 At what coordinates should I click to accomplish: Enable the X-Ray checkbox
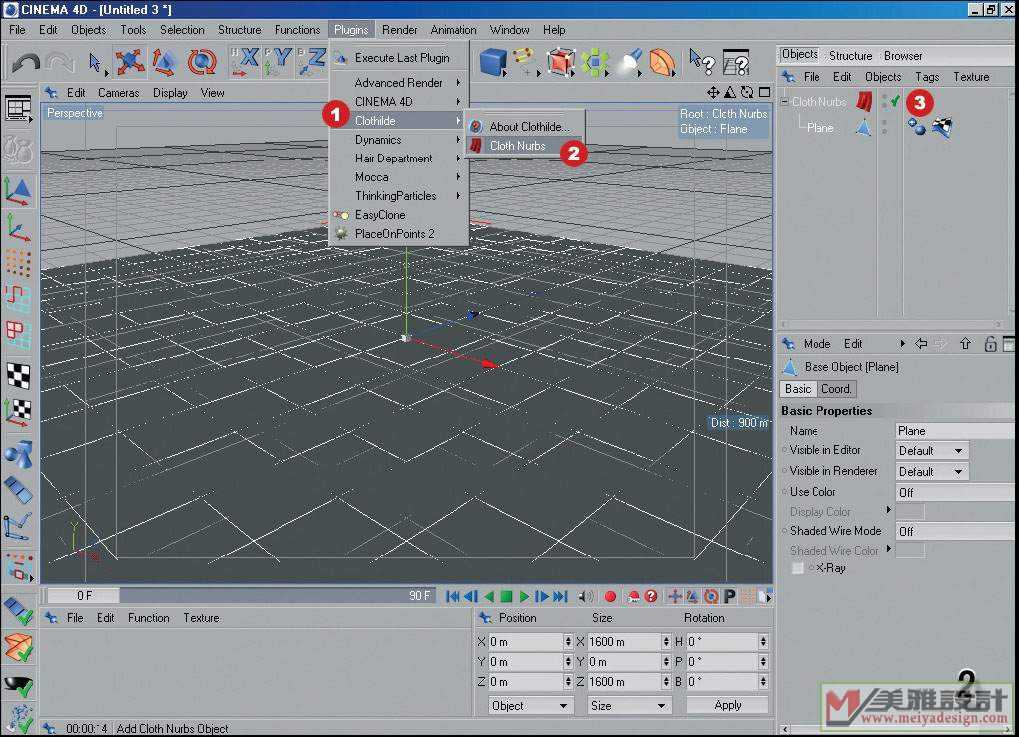point(797,569)
